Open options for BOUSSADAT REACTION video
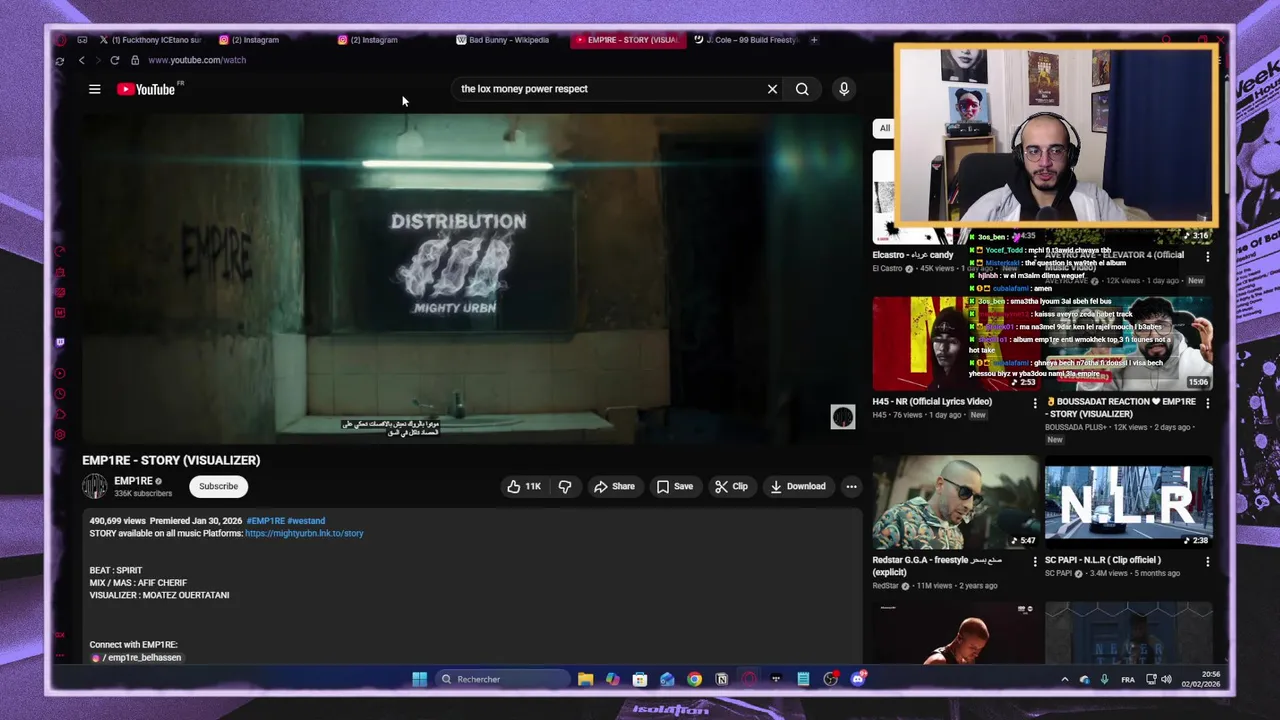1280x720 pixels. click(1207, 403)
